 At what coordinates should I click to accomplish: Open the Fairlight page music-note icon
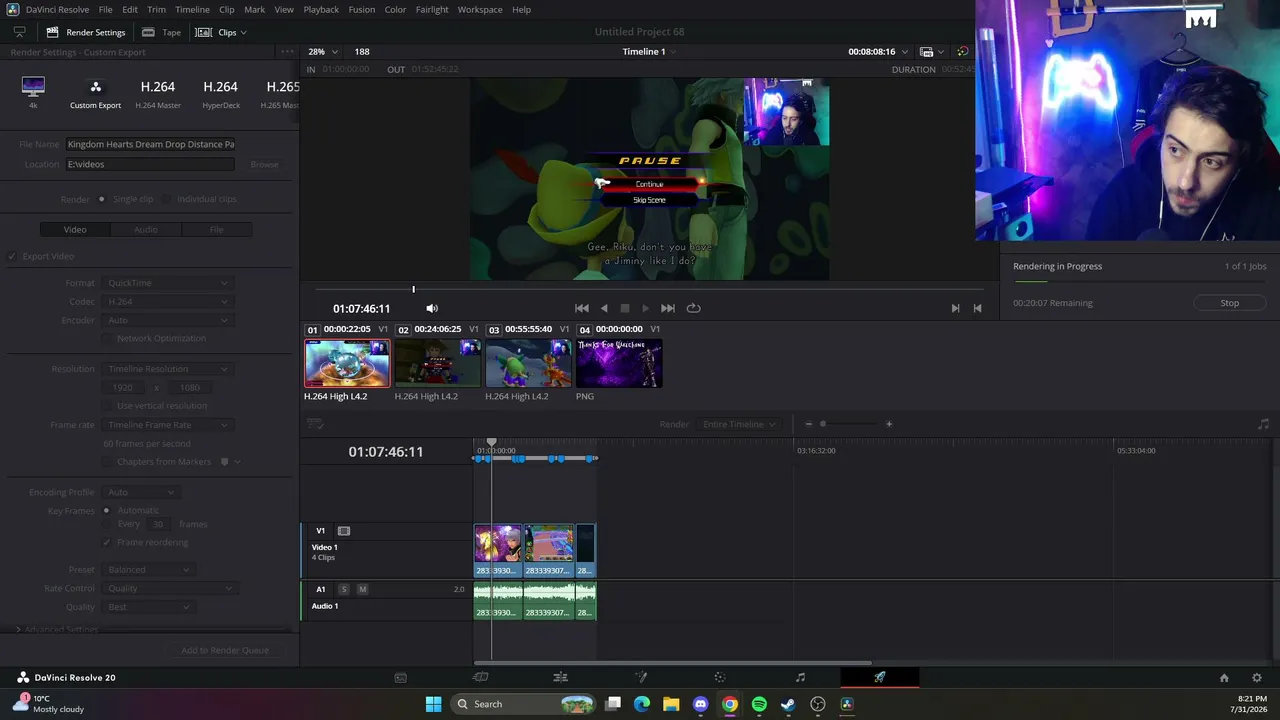[x=800, y=678]
